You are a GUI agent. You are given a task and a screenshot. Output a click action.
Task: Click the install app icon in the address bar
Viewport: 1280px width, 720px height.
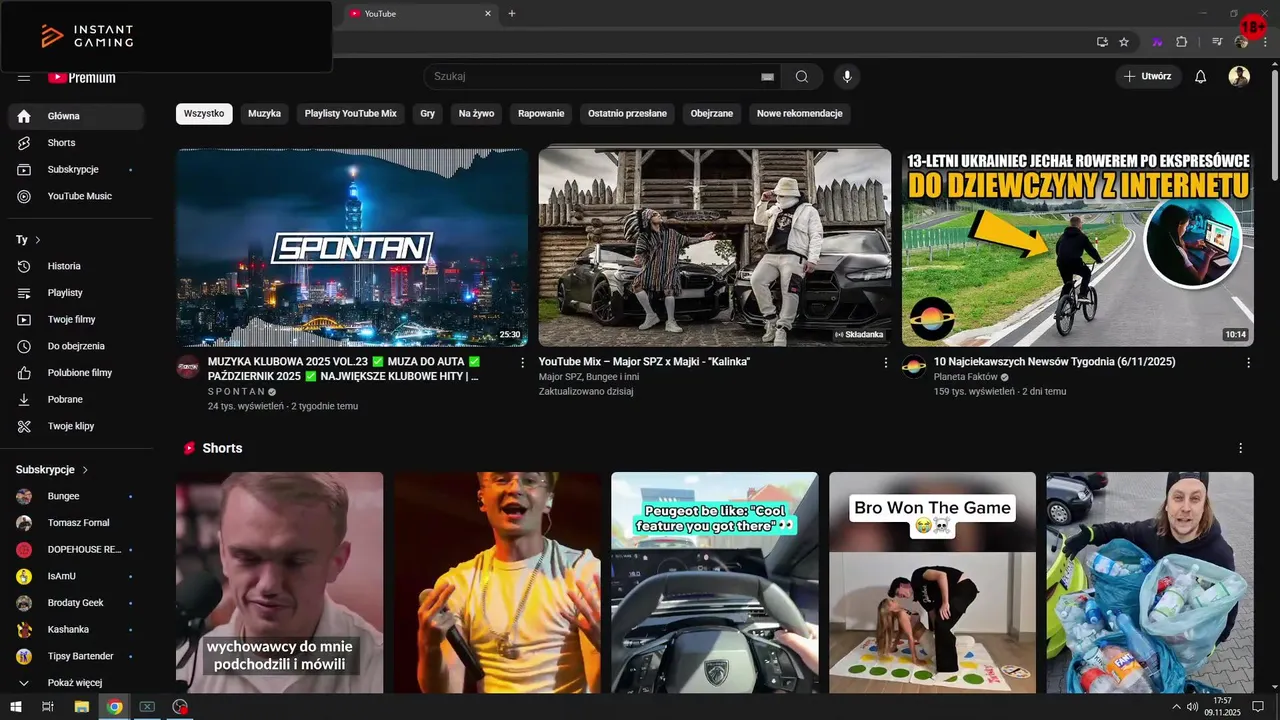pos(1102,42)
